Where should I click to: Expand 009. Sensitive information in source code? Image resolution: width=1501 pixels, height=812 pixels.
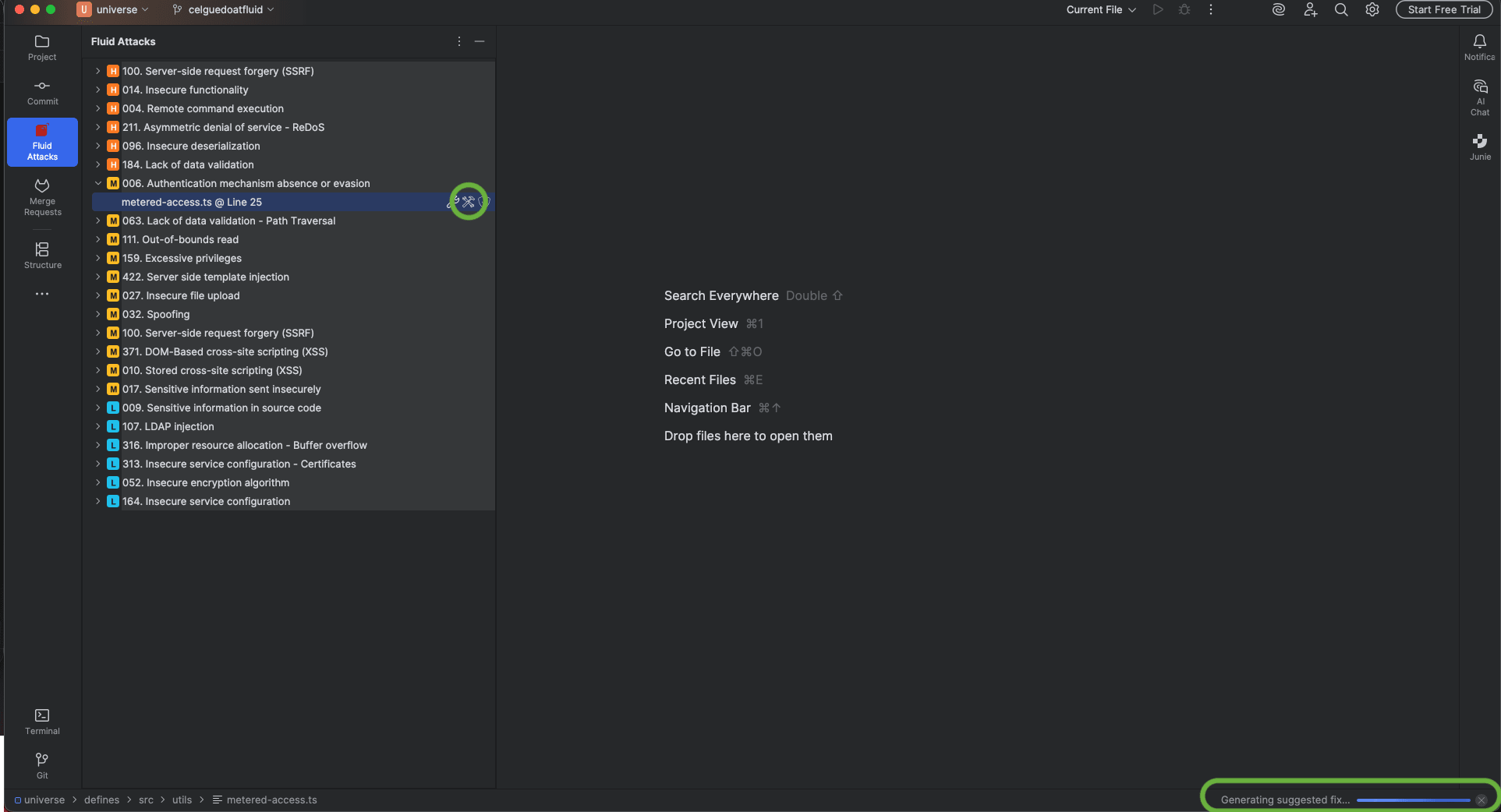click(x=98, y=408)
